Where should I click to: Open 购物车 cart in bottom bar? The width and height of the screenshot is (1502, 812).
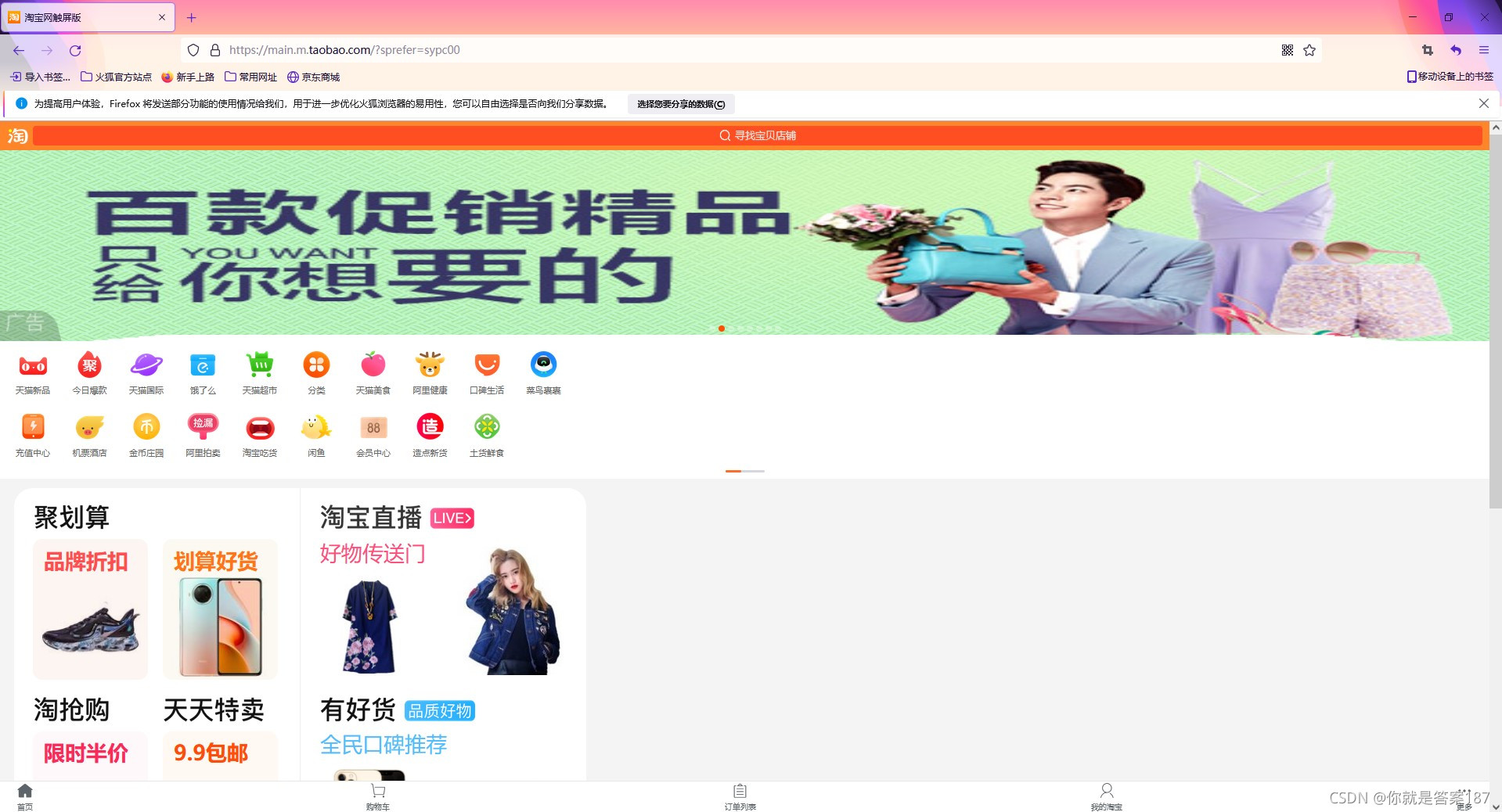click(378, 796)
